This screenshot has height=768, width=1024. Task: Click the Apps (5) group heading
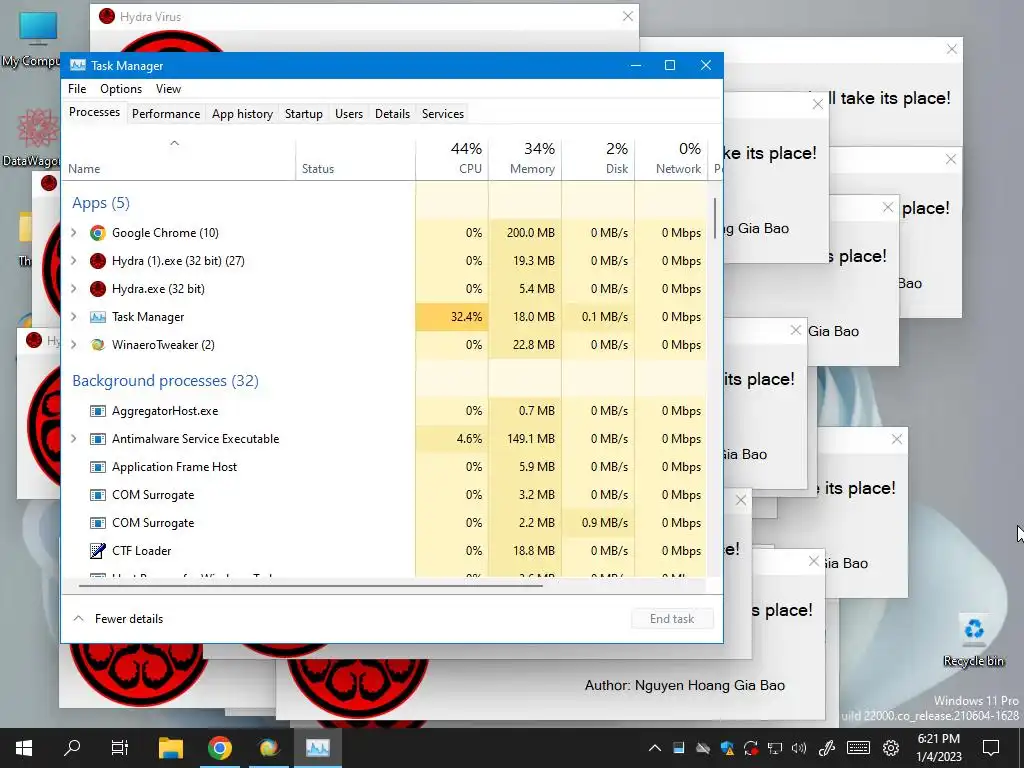(x=101, y=203)
